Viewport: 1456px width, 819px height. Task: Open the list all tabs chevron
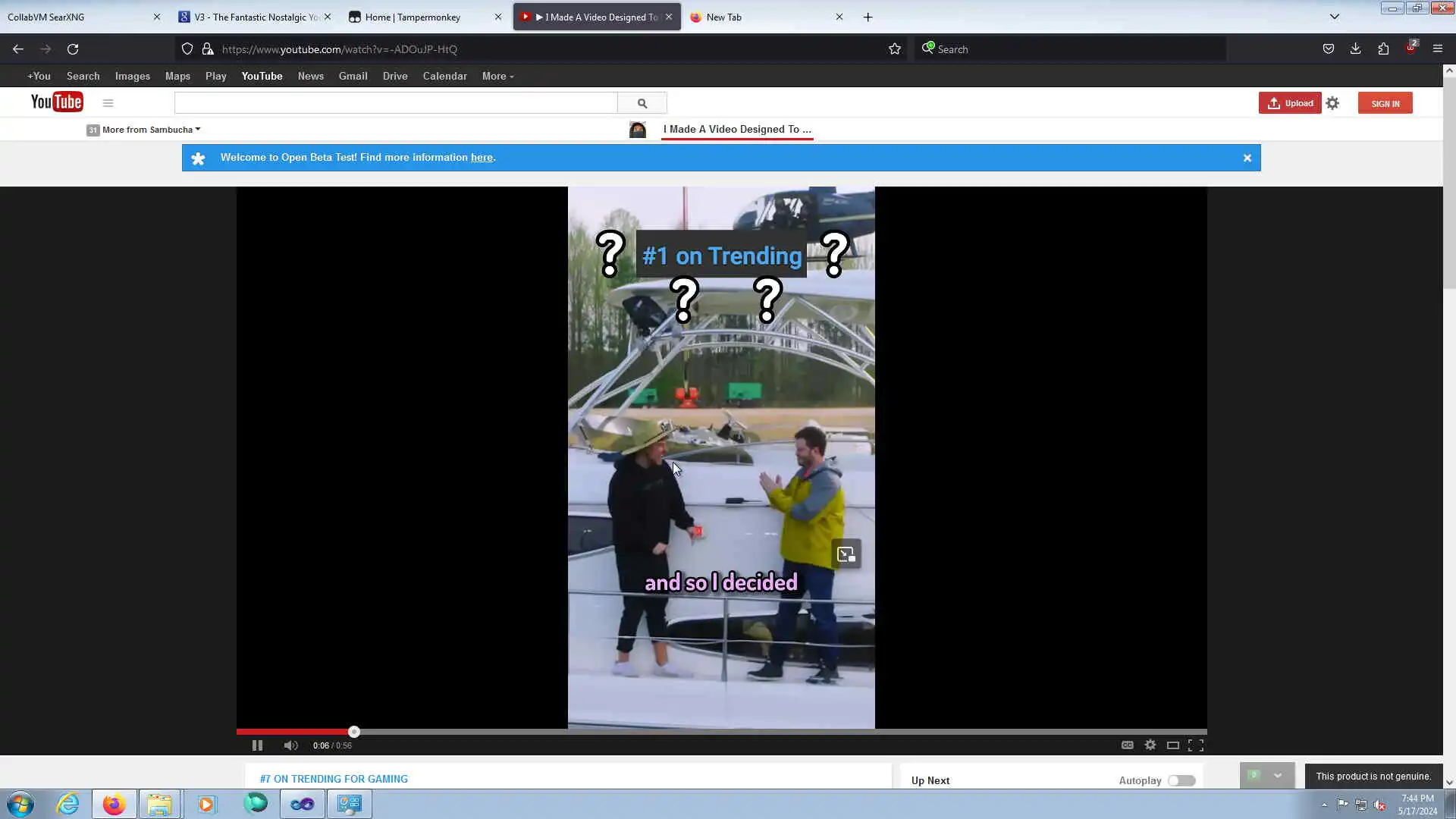[1335, 17]
